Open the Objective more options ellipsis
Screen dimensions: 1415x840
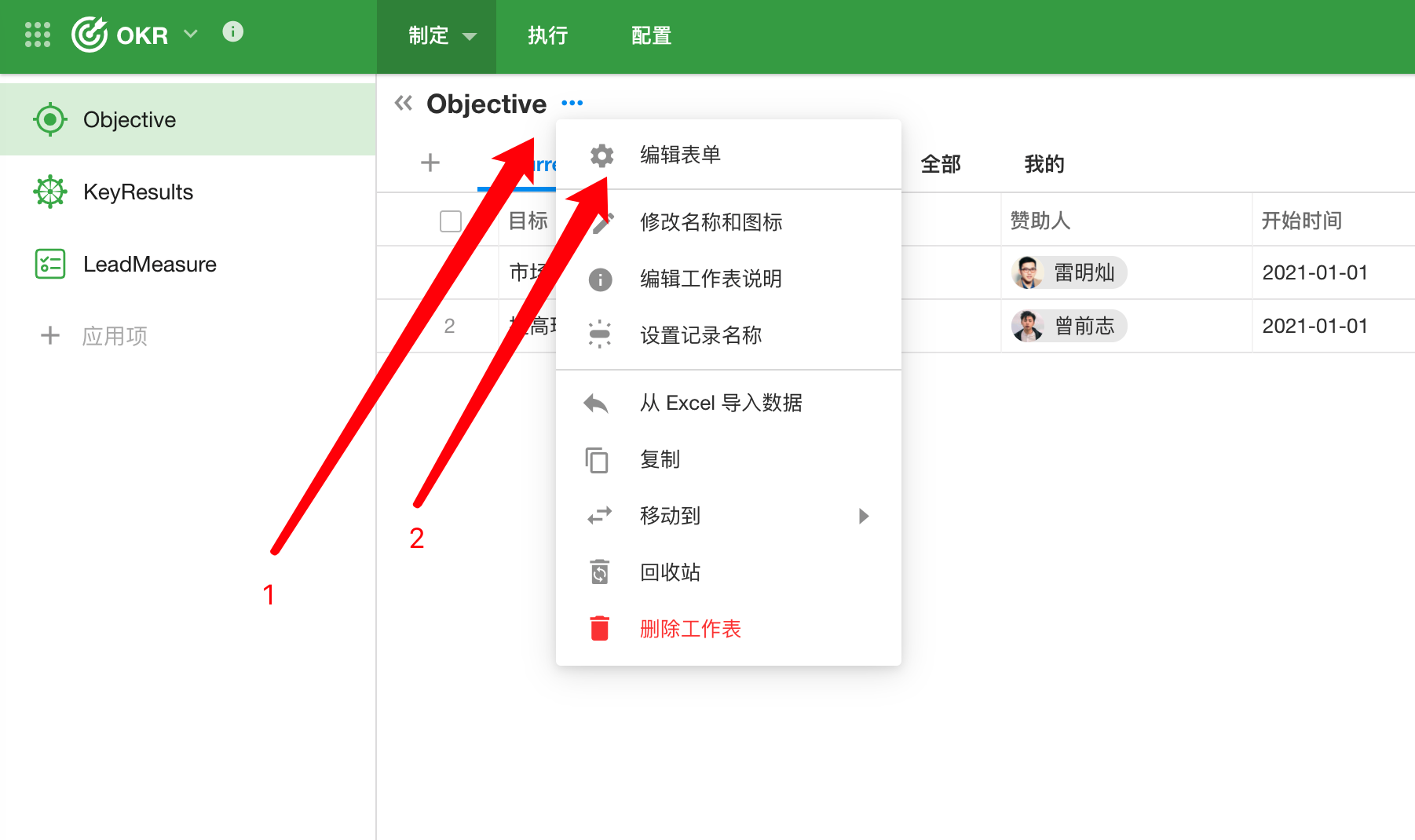point(572,103)
